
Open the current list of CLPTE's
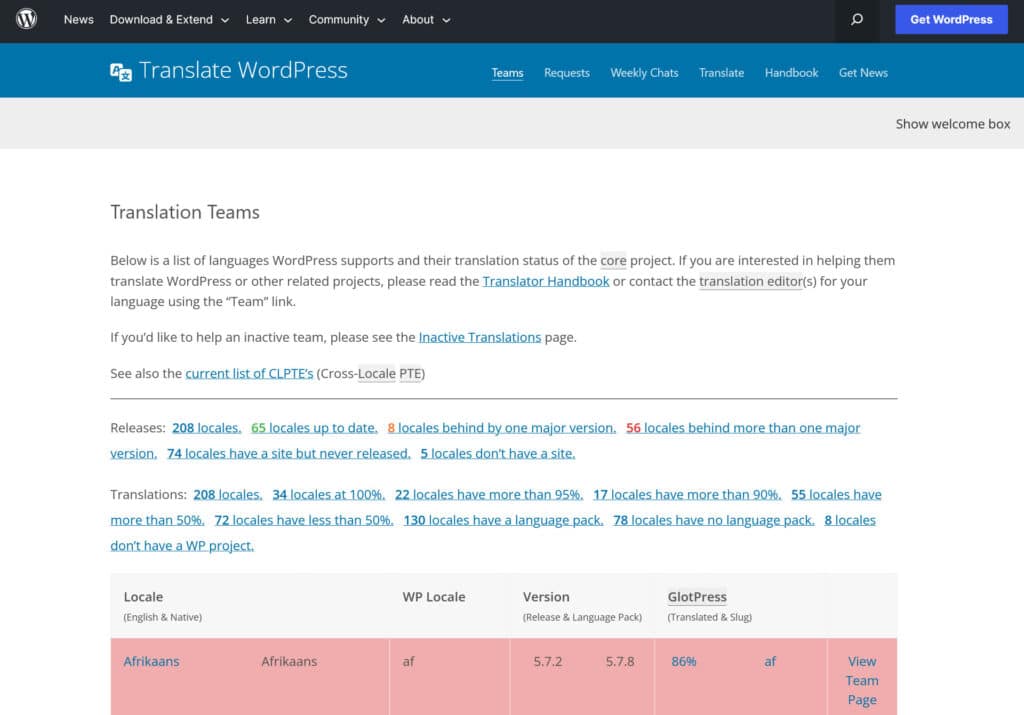pos(249,373)
